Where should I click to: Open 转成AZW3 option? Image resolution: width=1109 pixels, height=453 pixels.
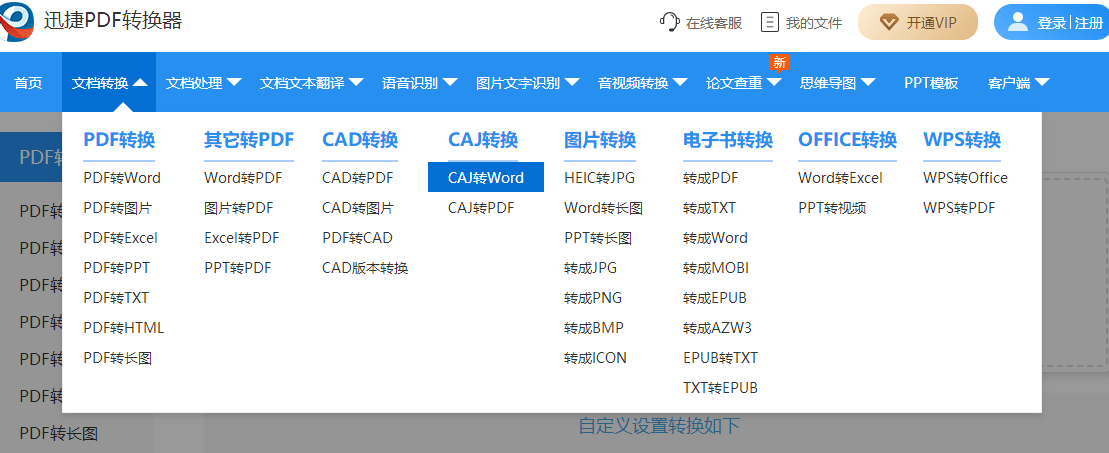point(717,328)
